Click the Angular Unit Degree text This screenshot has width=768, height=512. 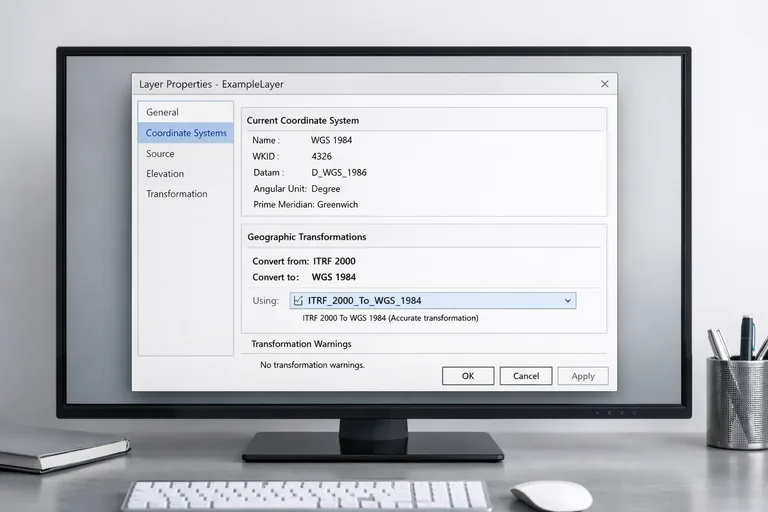pyautogui.click(x=297, y=189)
